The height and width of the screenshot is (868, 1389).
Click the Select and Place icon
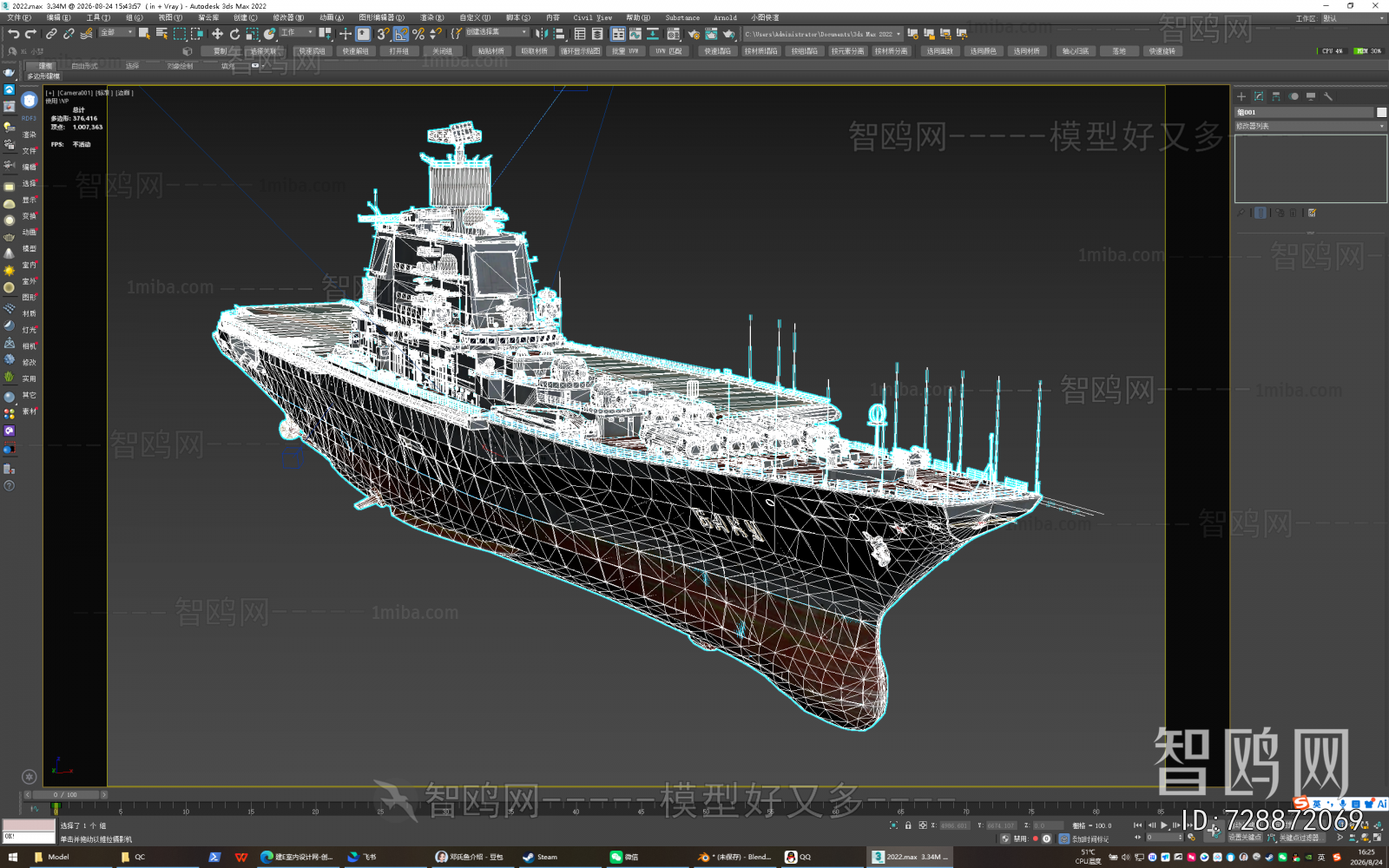tap(270, 34)
